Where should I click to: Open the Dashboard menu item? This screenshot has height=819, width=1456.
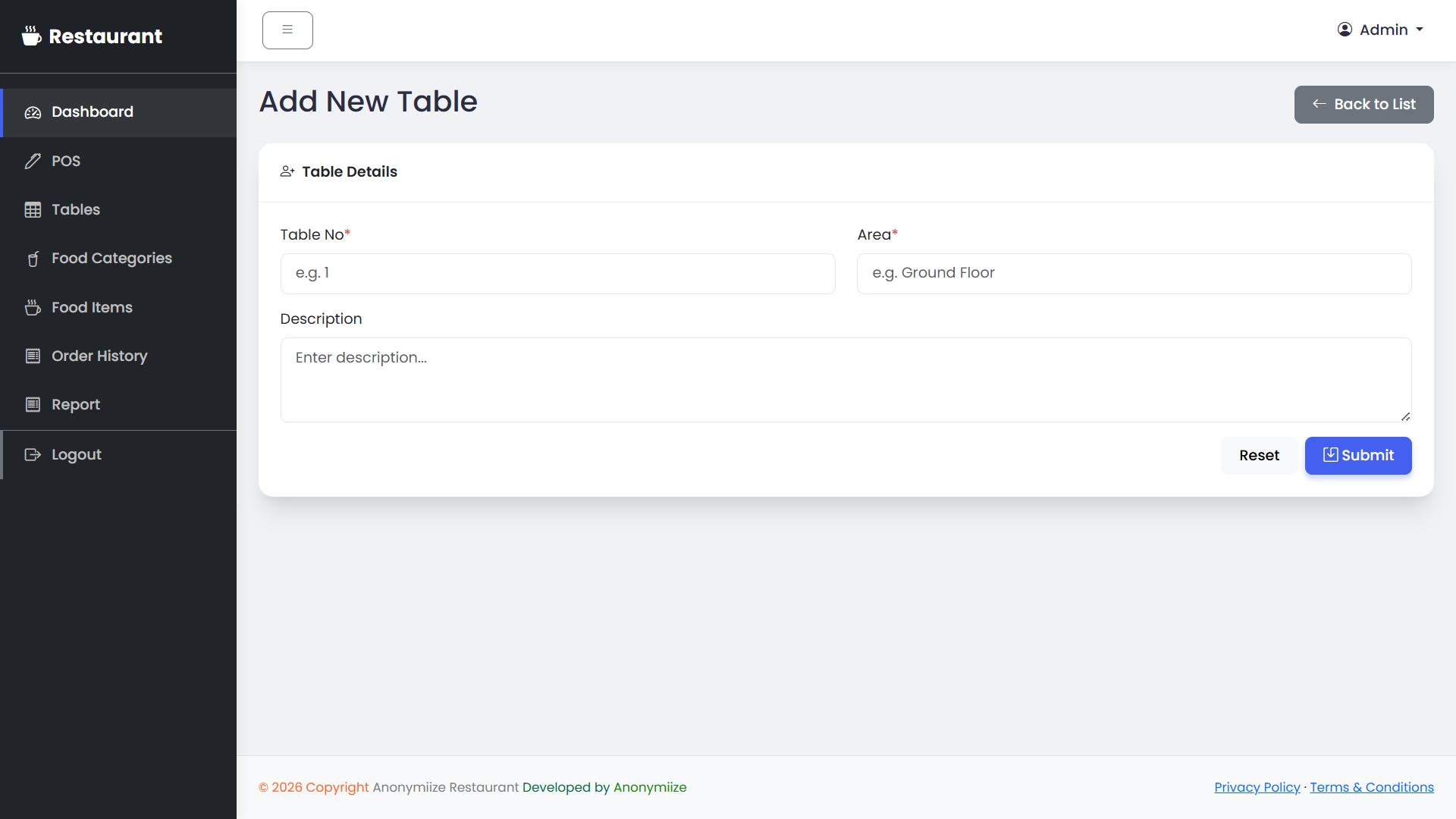coord(118,112)
